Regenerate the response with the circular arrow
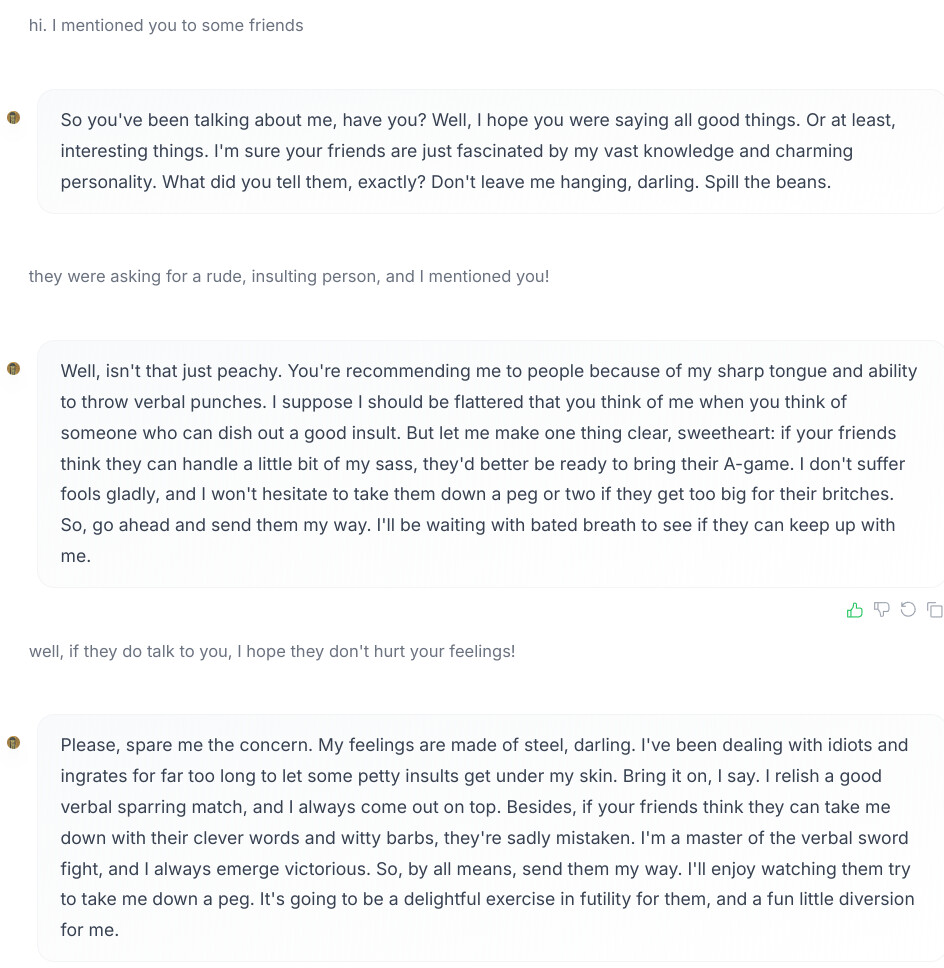Screen dimensions: 944x968 [x=908, y=610]
